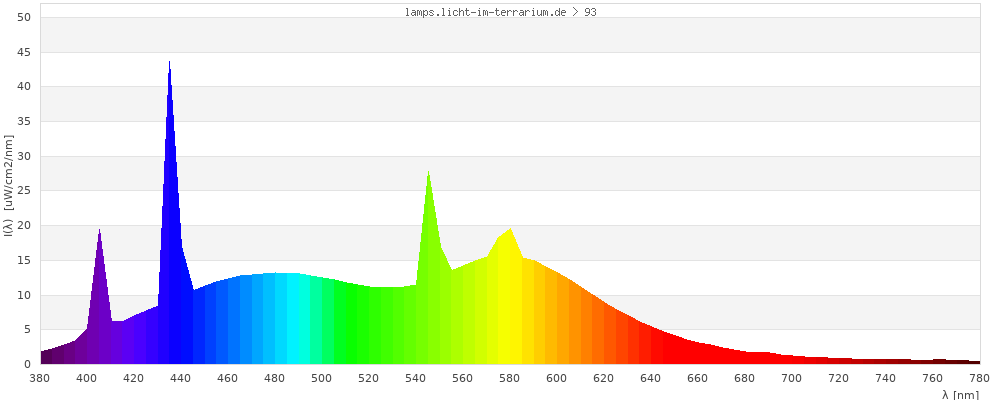
Task: Click the x-axis tick label 500
Action: [x=322, y=378]
